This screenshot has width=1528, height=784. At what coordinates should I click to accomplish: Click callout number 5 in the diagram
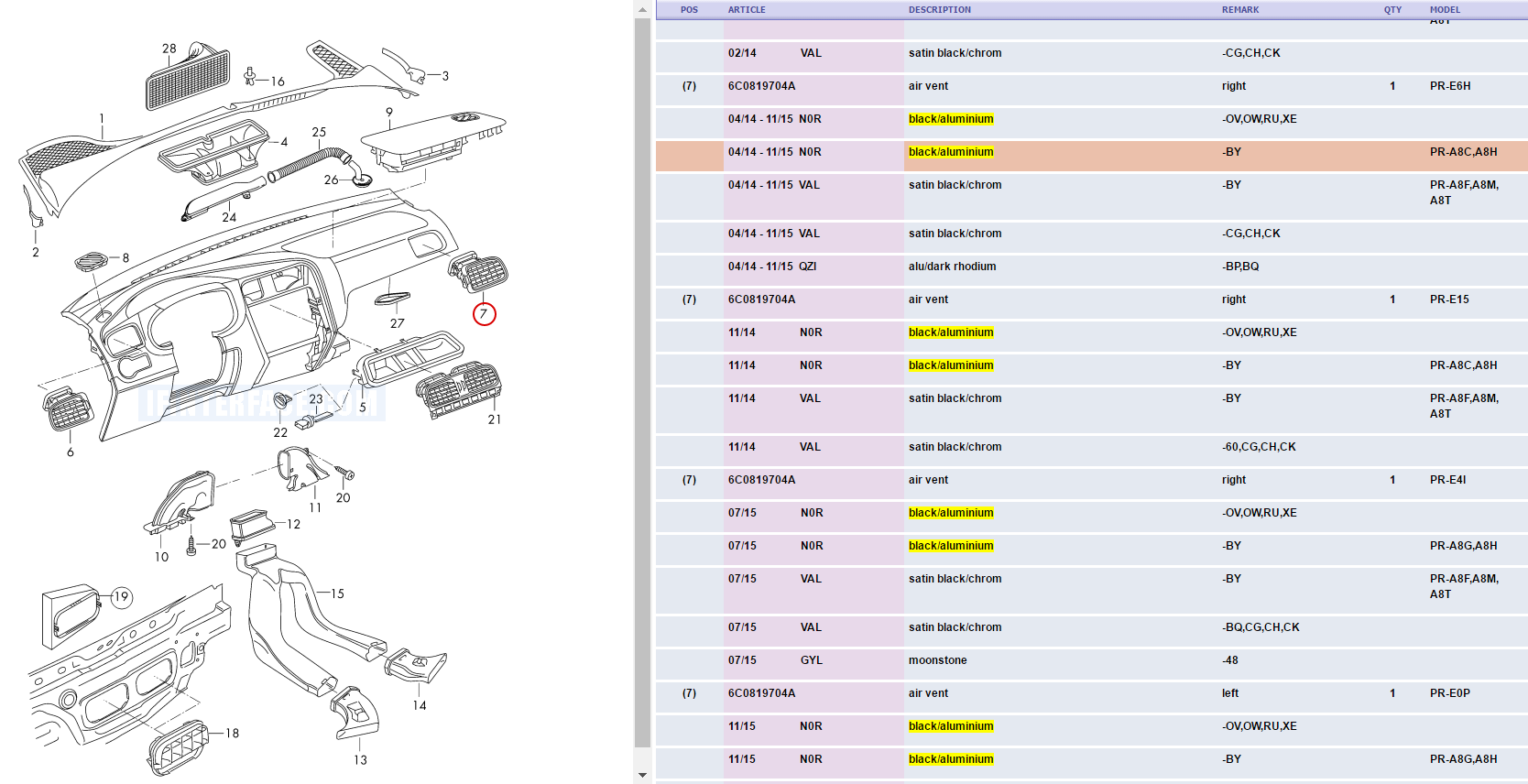(x=363, y=408)
